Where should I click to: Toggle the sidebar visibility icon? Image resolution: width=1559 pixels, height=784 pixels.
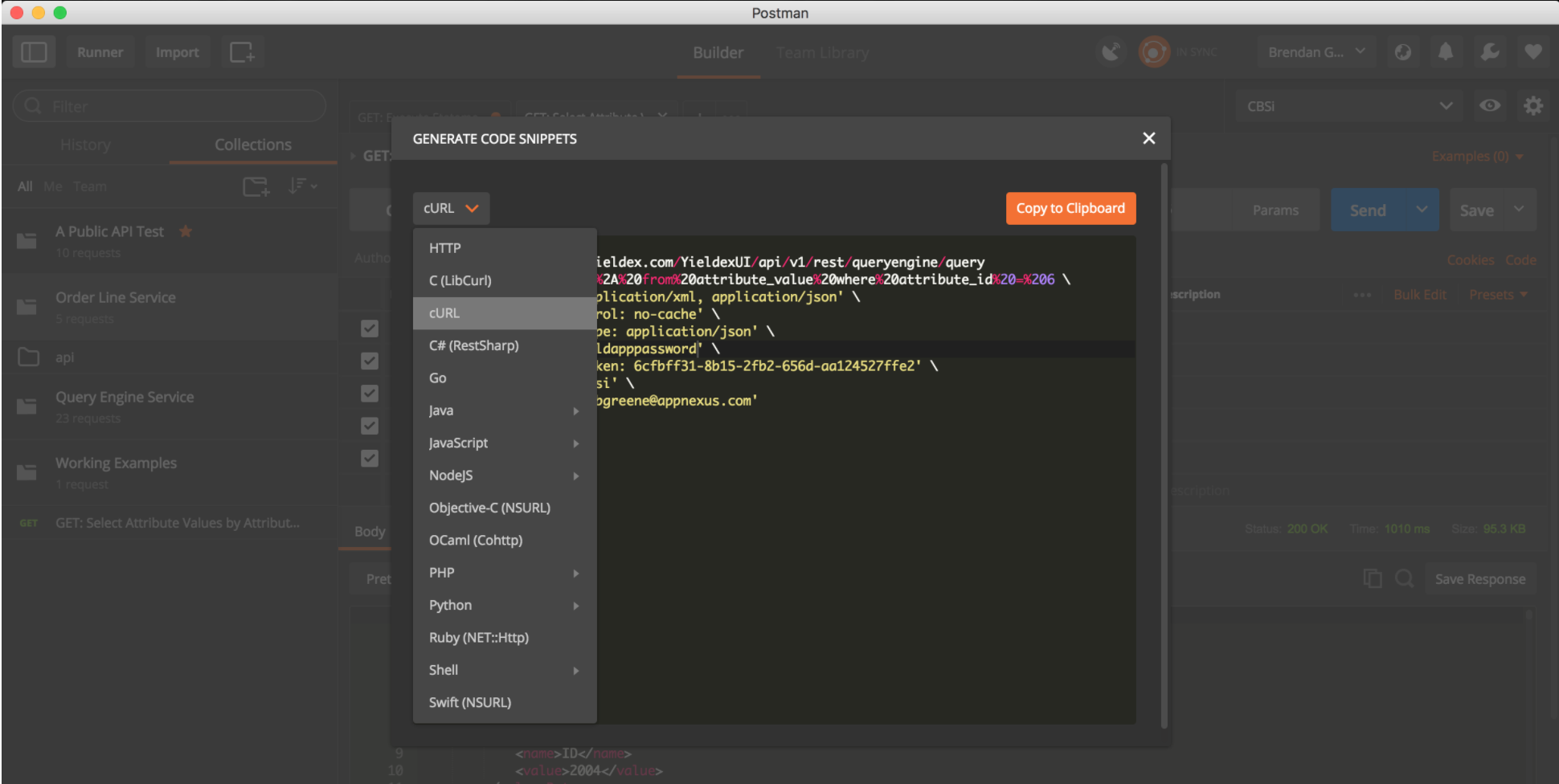tap(33, 51)
